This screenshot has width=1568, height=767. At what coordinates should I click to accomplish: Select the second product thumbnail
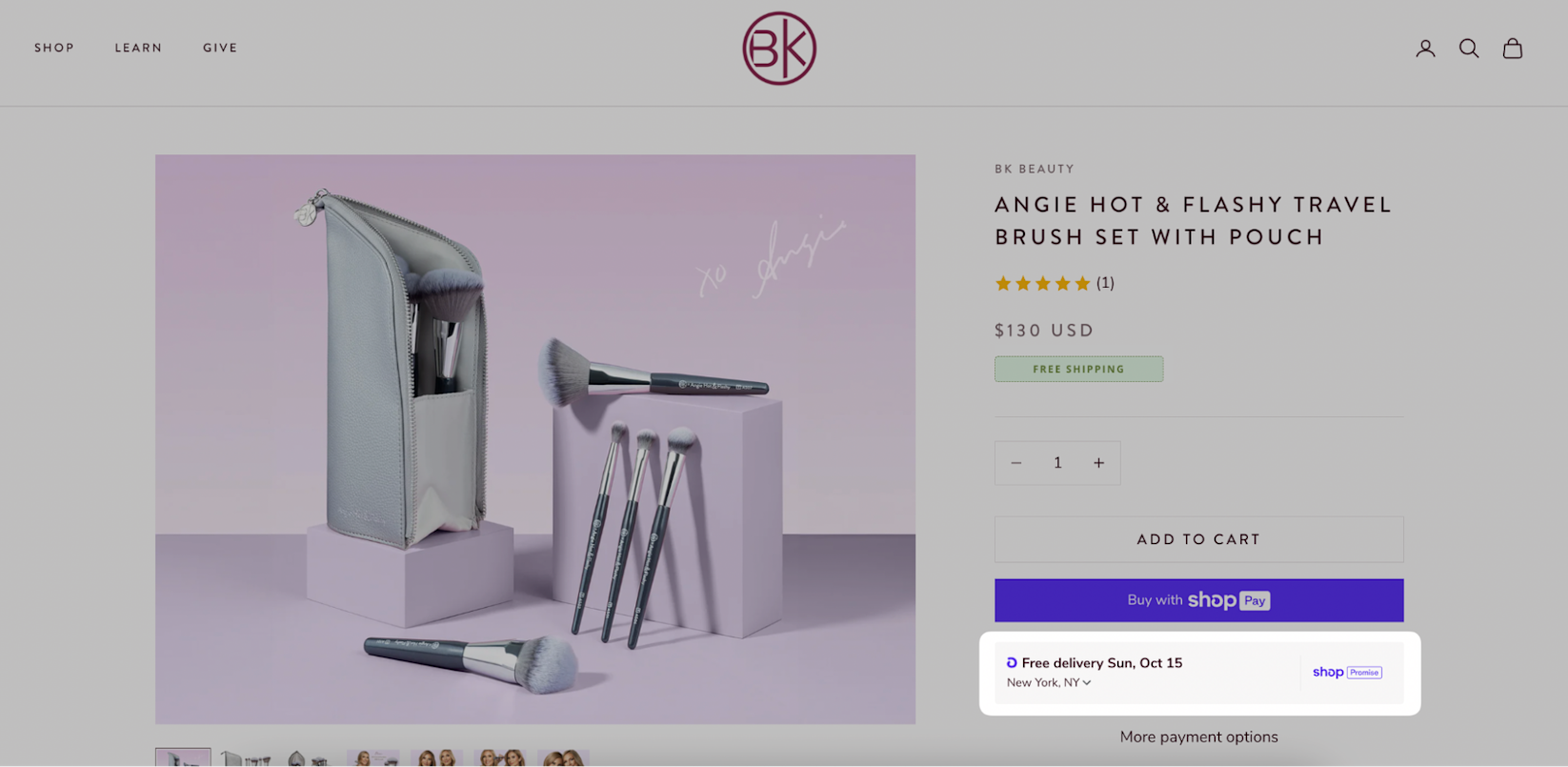246,758
